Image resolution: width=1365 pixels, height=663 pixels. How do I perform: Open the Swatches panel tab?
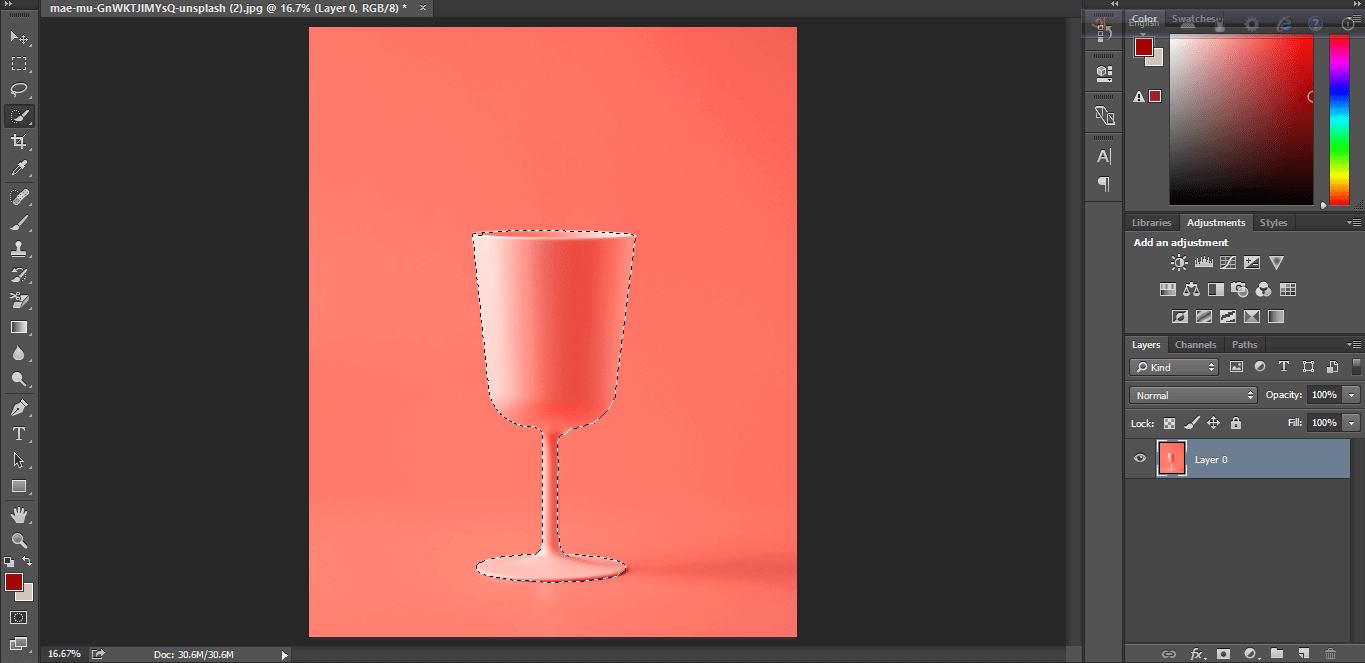click(1196, 18)
